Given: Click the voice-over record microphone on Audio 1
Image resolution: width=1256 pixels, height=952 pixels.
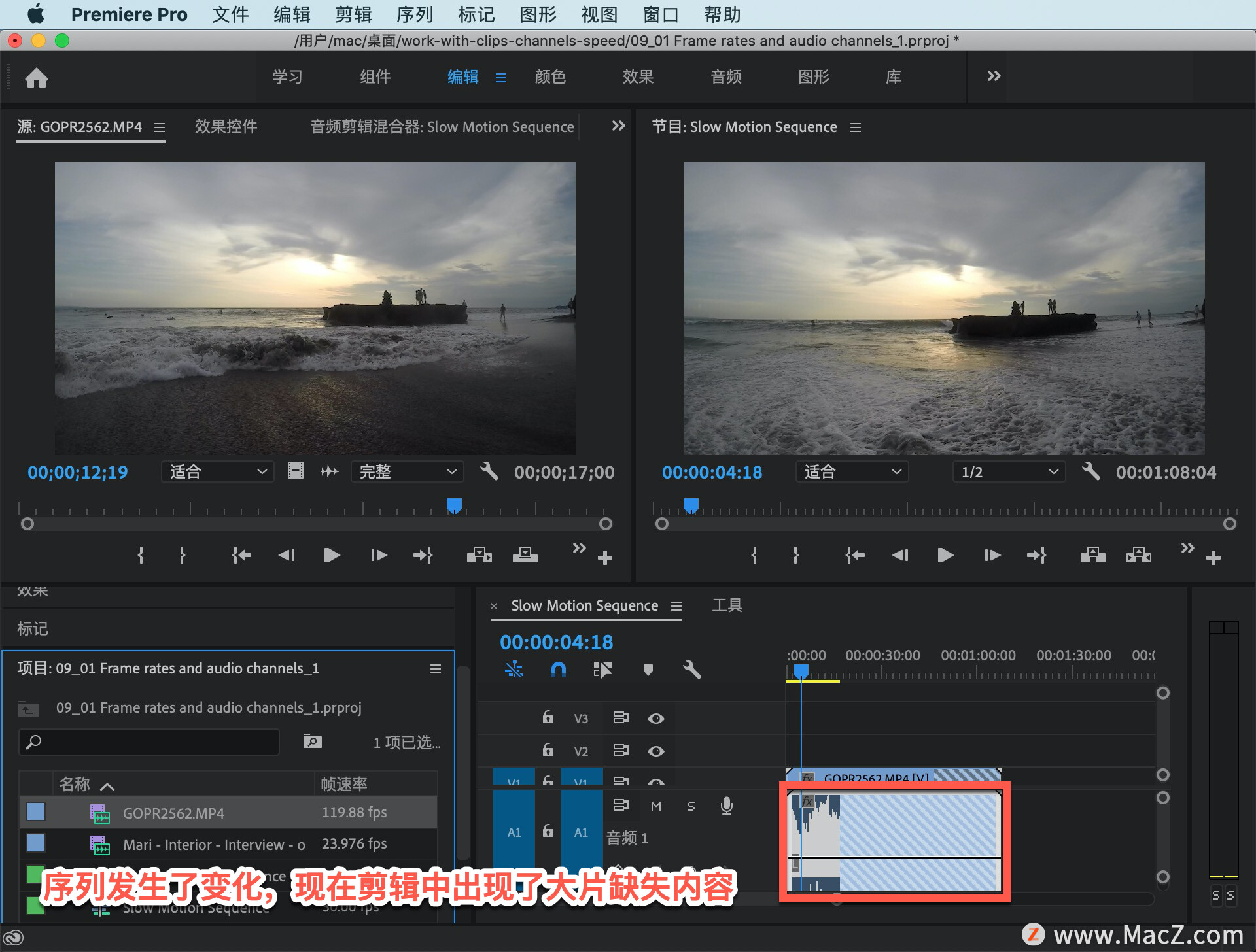Looking at the screenshot, I should pos(726,806).
